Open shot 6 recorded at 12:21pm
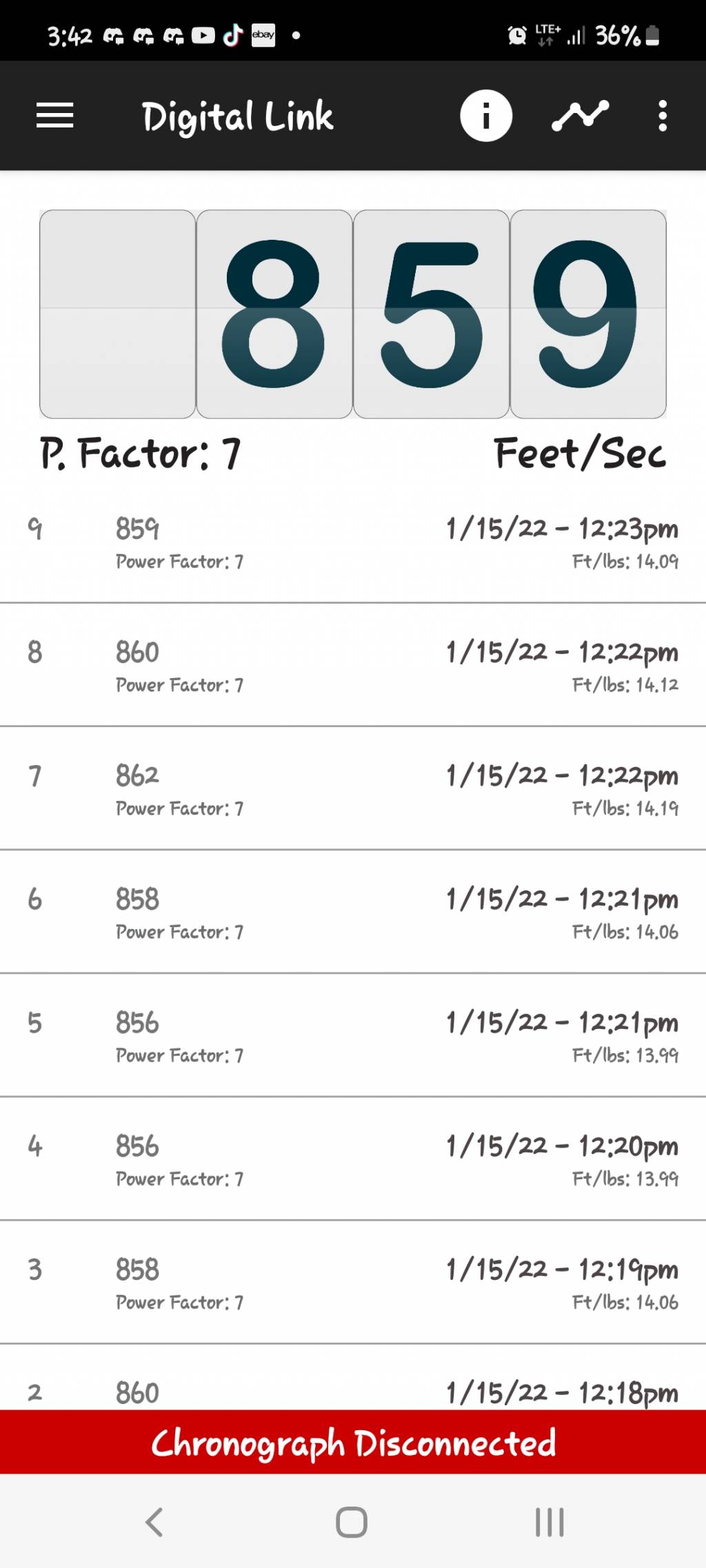The width and height of the screenshot is (706, 1568). (x=353, y=912)
